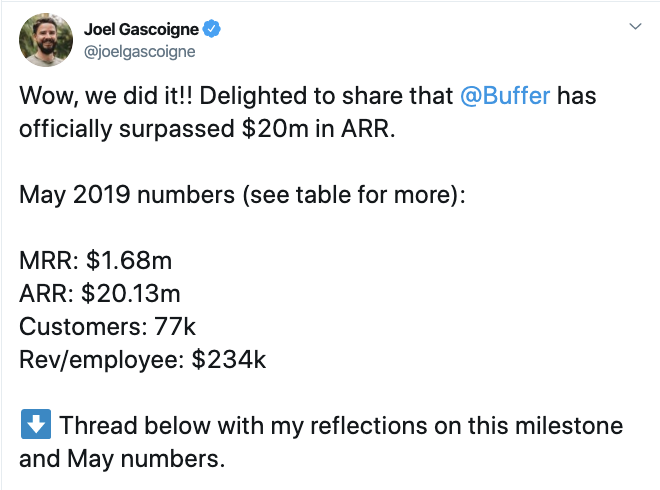Click the "Delighted to share that" phrase
The image size is (660, 490).
[x=326, y=96]
